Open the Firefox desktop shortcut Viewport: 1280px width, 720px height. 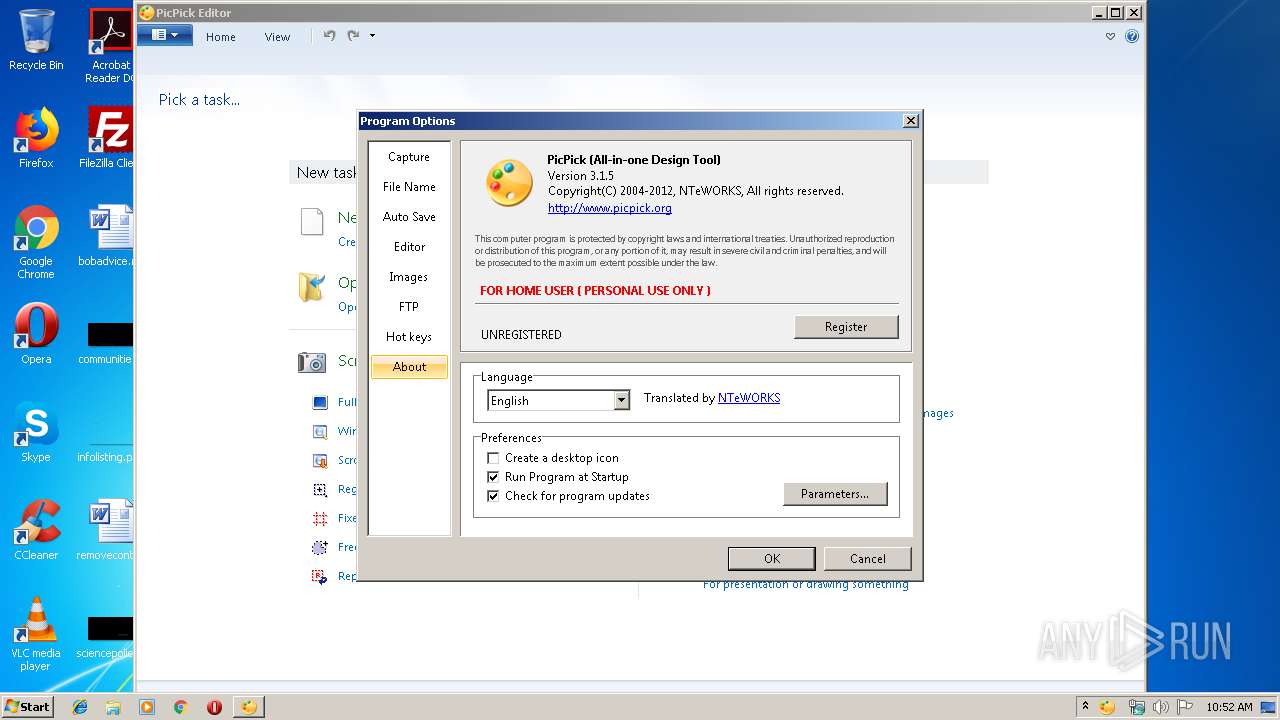pos(36,138)
